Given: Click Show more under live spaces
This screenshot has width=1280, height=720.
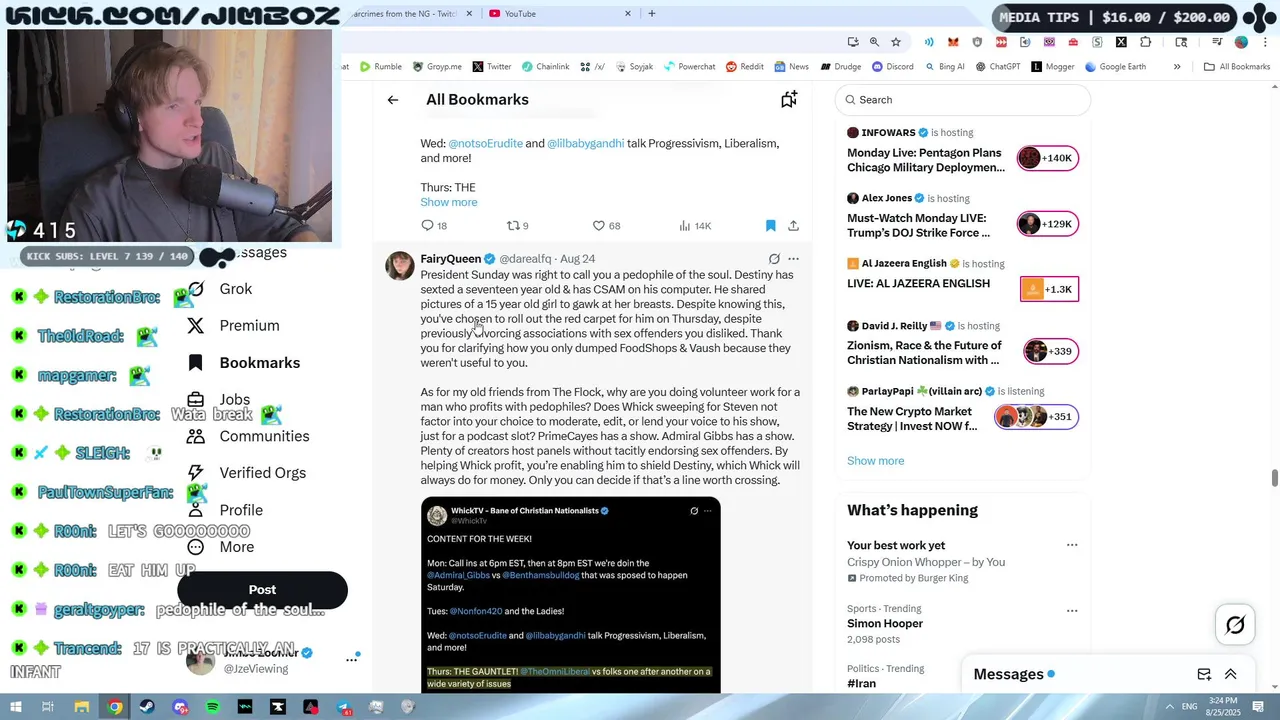Looking at the screenshot, I should click(875, 461).
